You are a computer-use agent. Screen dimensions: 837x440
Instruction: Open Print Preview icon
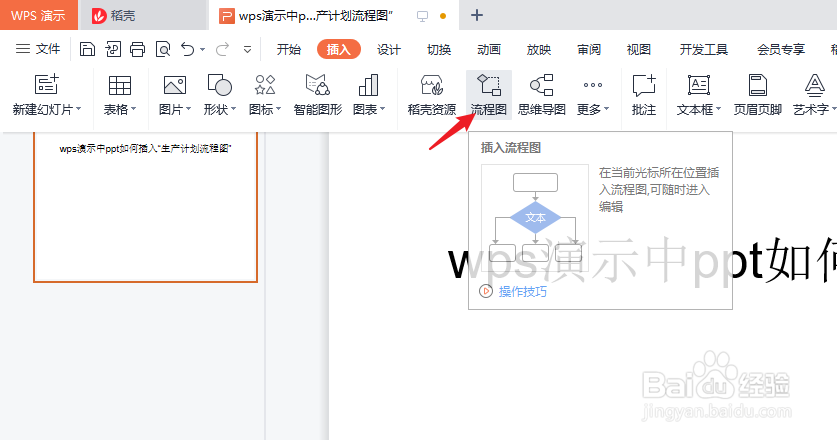163,49
